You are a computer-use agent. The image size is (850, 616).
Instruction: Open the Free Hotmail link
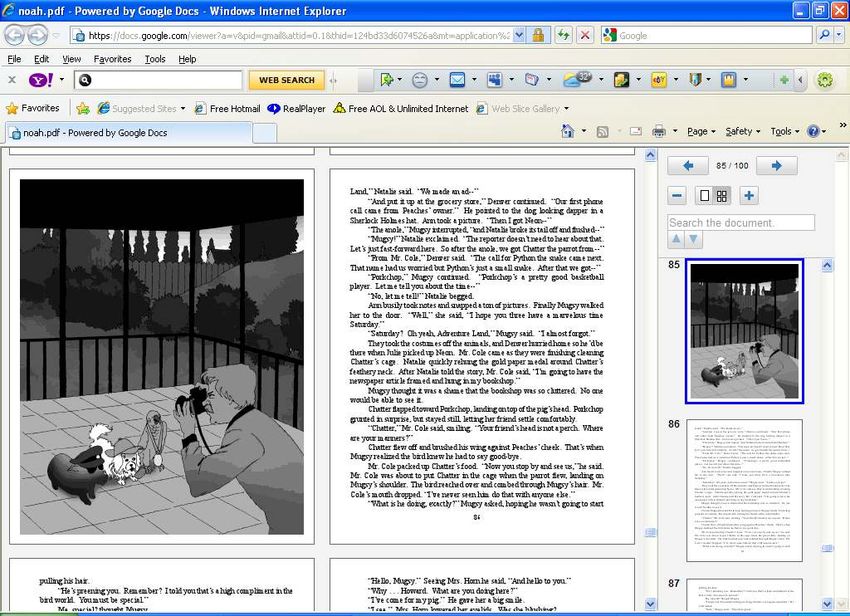point(228,108)
